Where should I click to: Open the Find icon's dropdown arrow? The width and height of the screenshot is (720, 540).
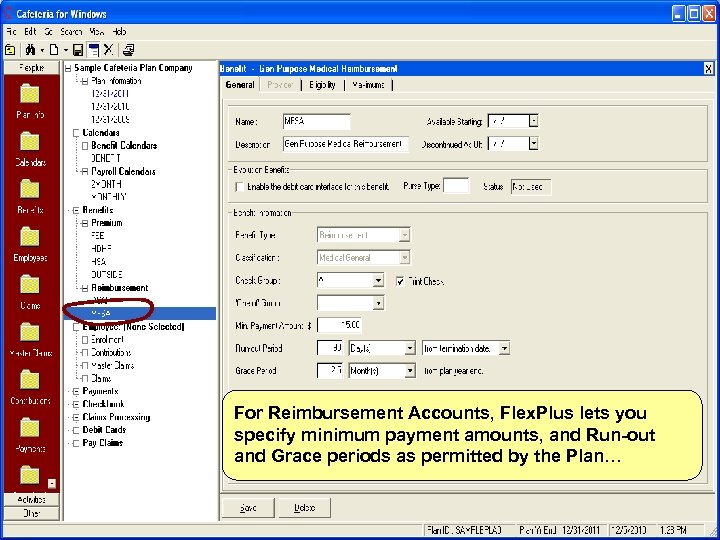point(42,50)
